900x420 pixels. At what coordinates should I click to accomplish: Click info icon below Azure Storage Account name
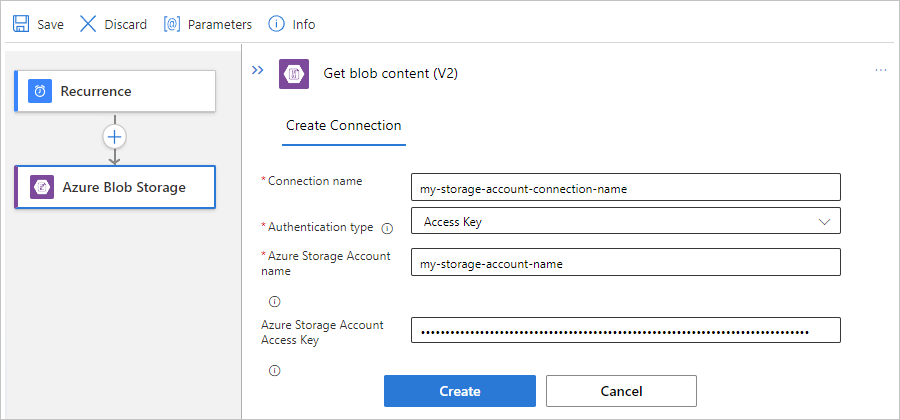274,302
